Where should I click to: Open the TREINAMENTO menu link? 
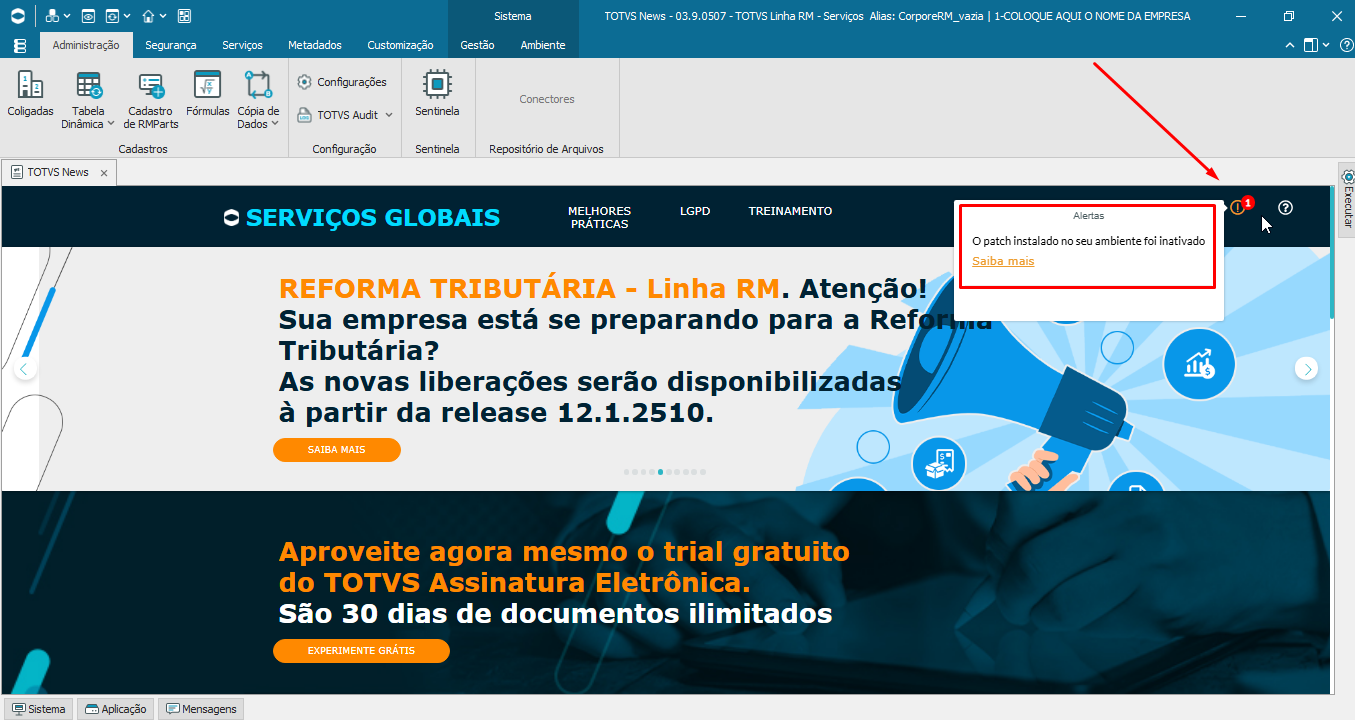(790, 211)
